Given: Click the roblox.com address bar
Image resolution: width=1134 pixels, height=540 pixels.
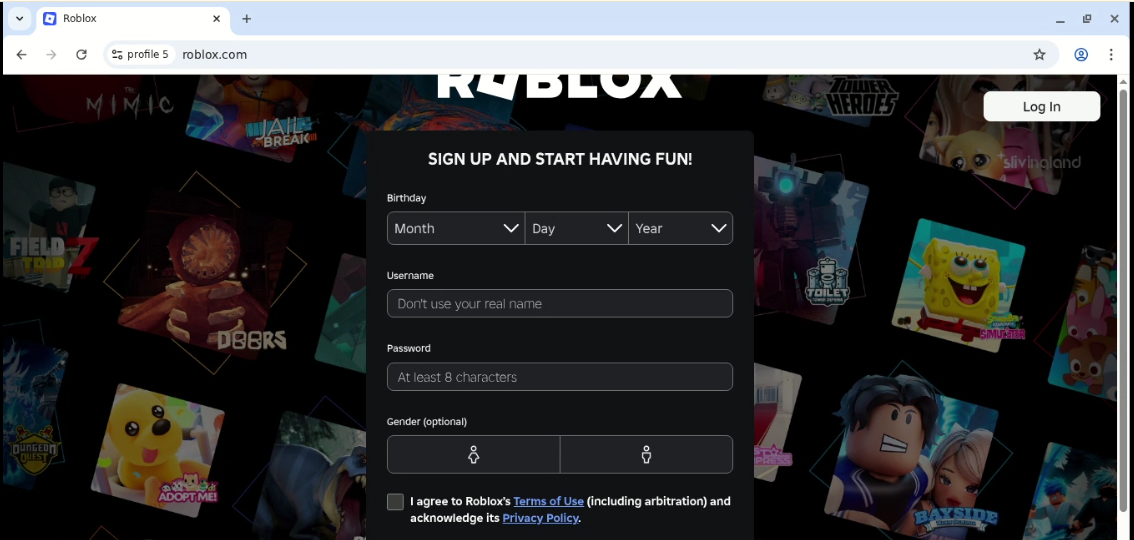Looking at the screenshot, I should [579, 54].
